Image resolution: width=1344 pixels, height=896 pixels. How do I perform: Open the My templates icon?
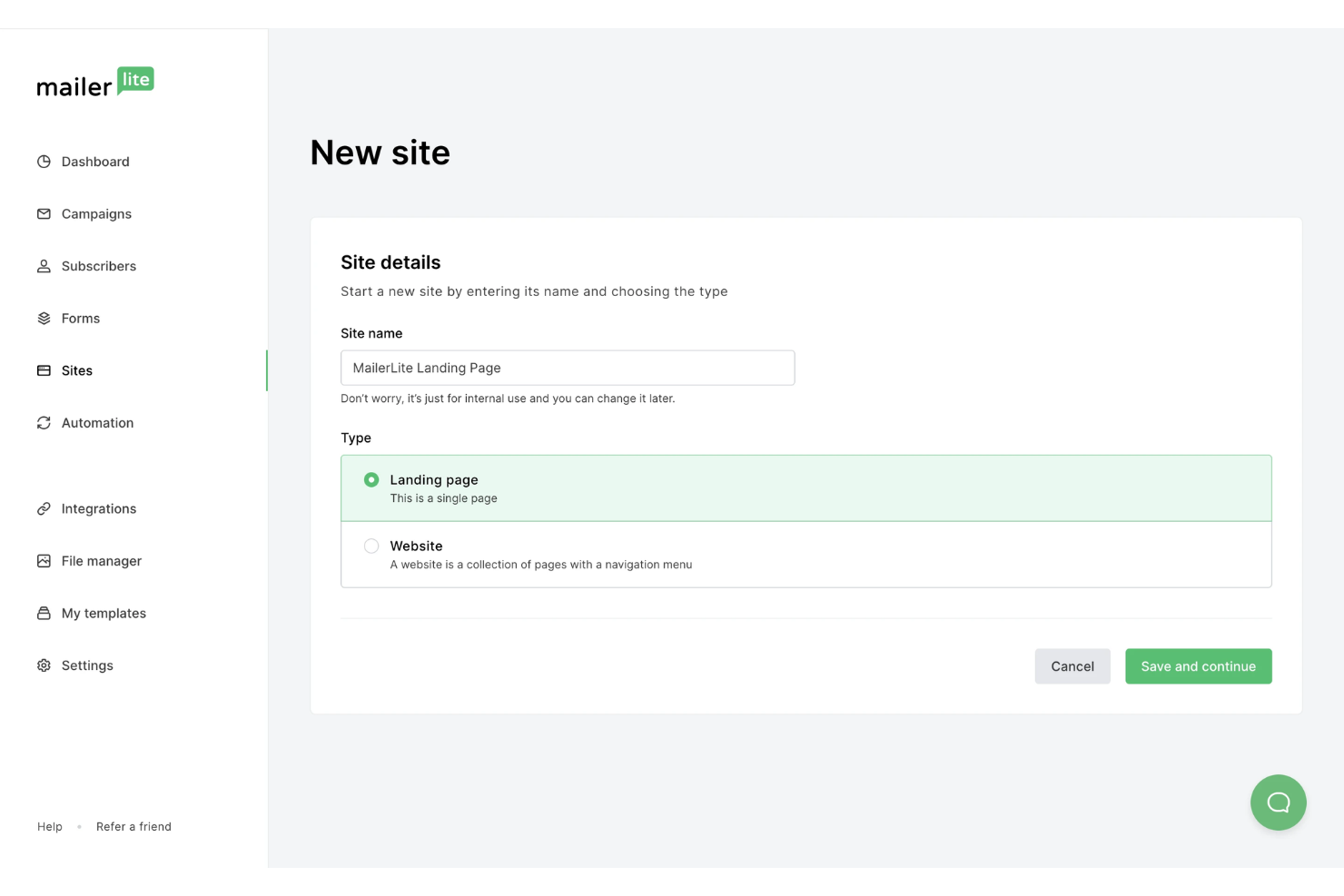pos(44,613)
